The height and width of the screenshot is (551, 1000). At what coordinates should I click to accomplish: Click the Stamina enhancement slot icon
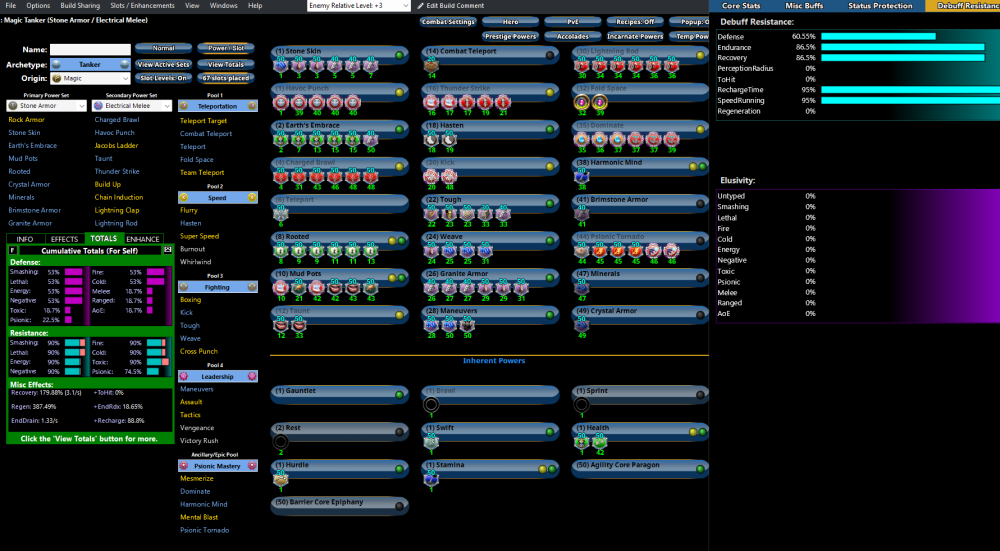pyautogui.click(x=432, y=480)
